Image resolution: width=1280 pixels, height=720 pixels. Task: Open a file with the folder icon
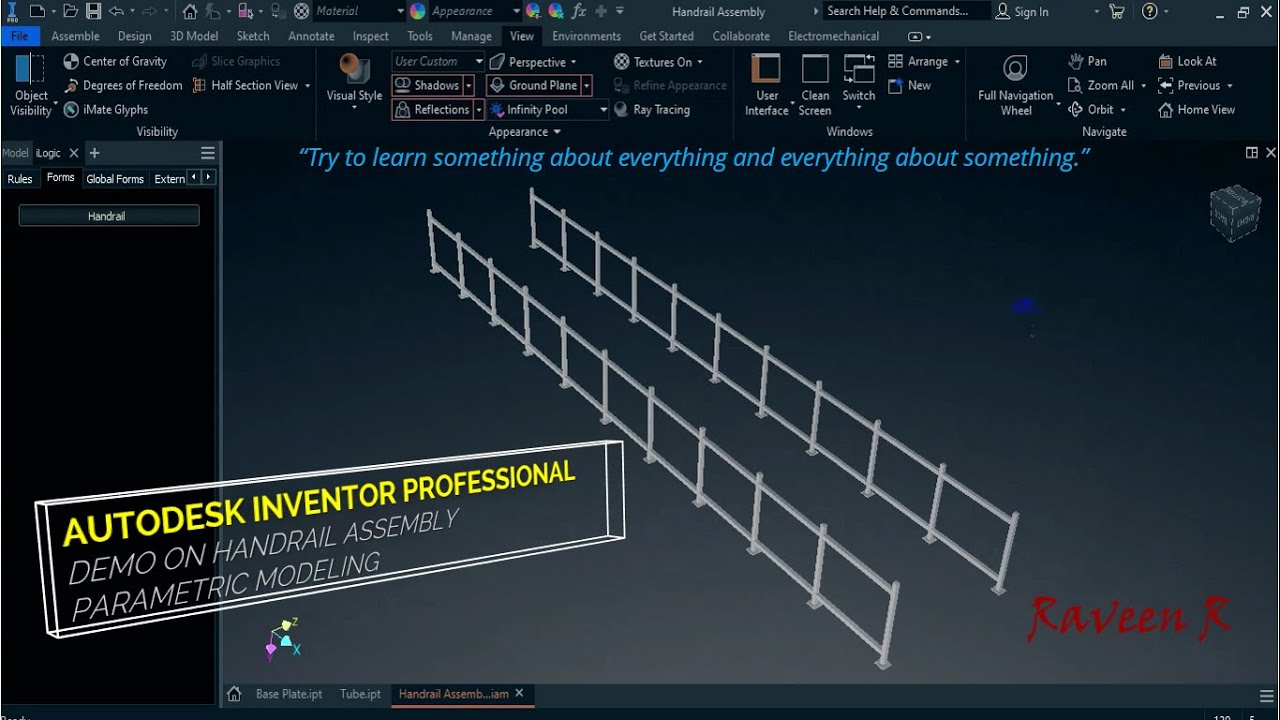click(70, 11)
